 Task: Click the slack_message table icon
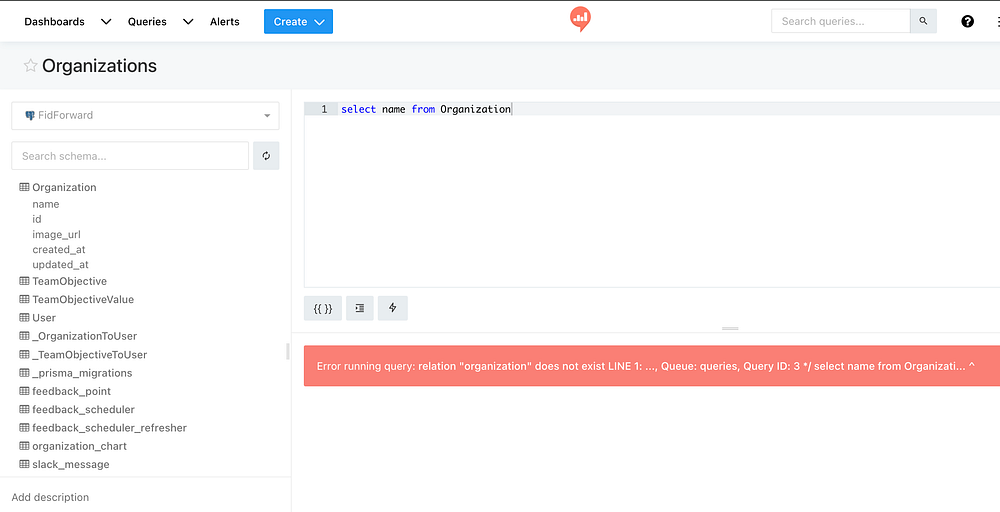24,464
